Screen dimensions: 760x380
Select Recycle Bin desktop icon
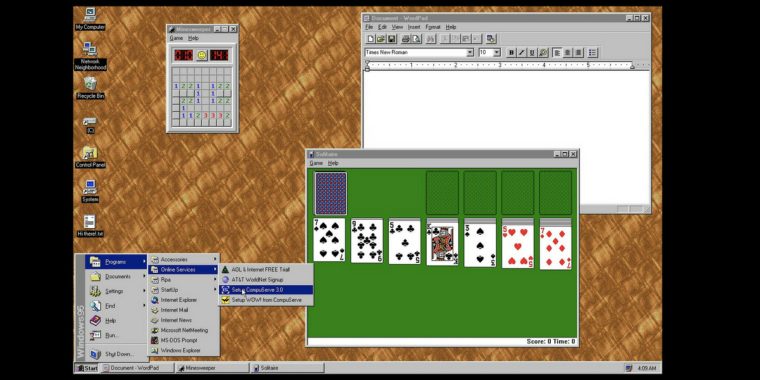90,88
